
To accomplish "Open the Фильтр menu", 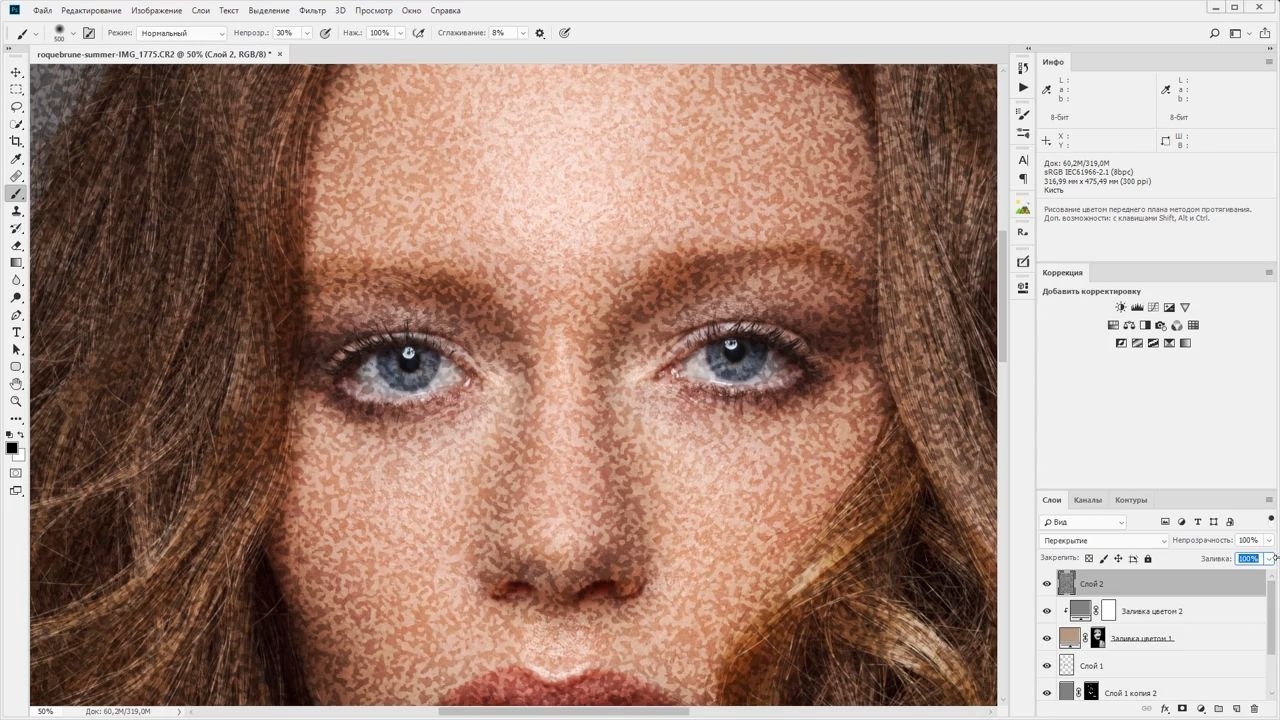I will [312, 10].
